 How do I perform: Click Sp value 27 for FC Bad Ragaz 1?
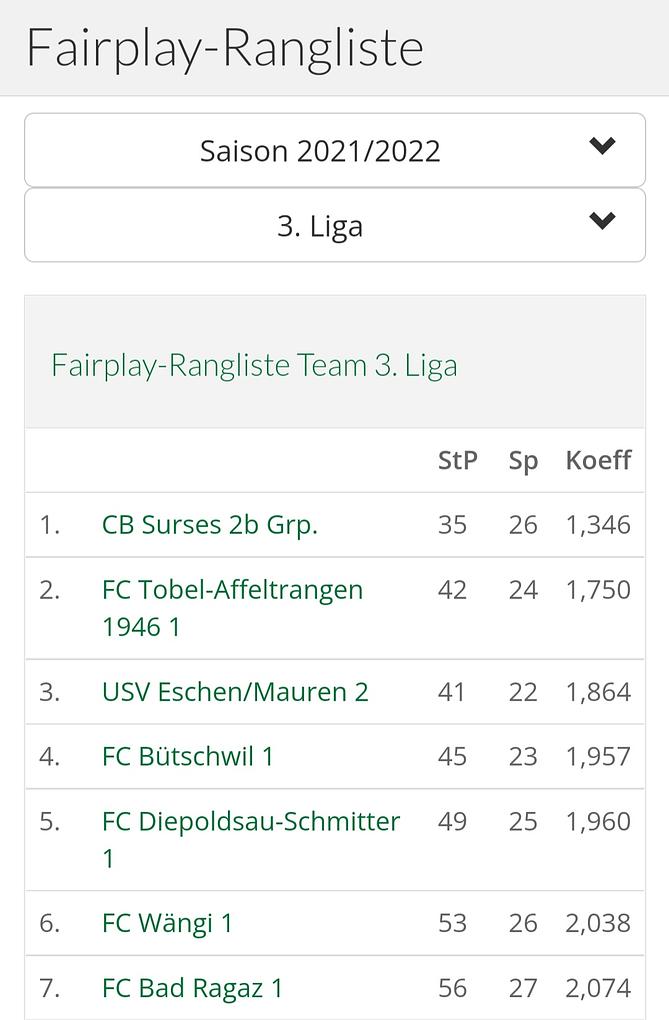tap(523, 988)
